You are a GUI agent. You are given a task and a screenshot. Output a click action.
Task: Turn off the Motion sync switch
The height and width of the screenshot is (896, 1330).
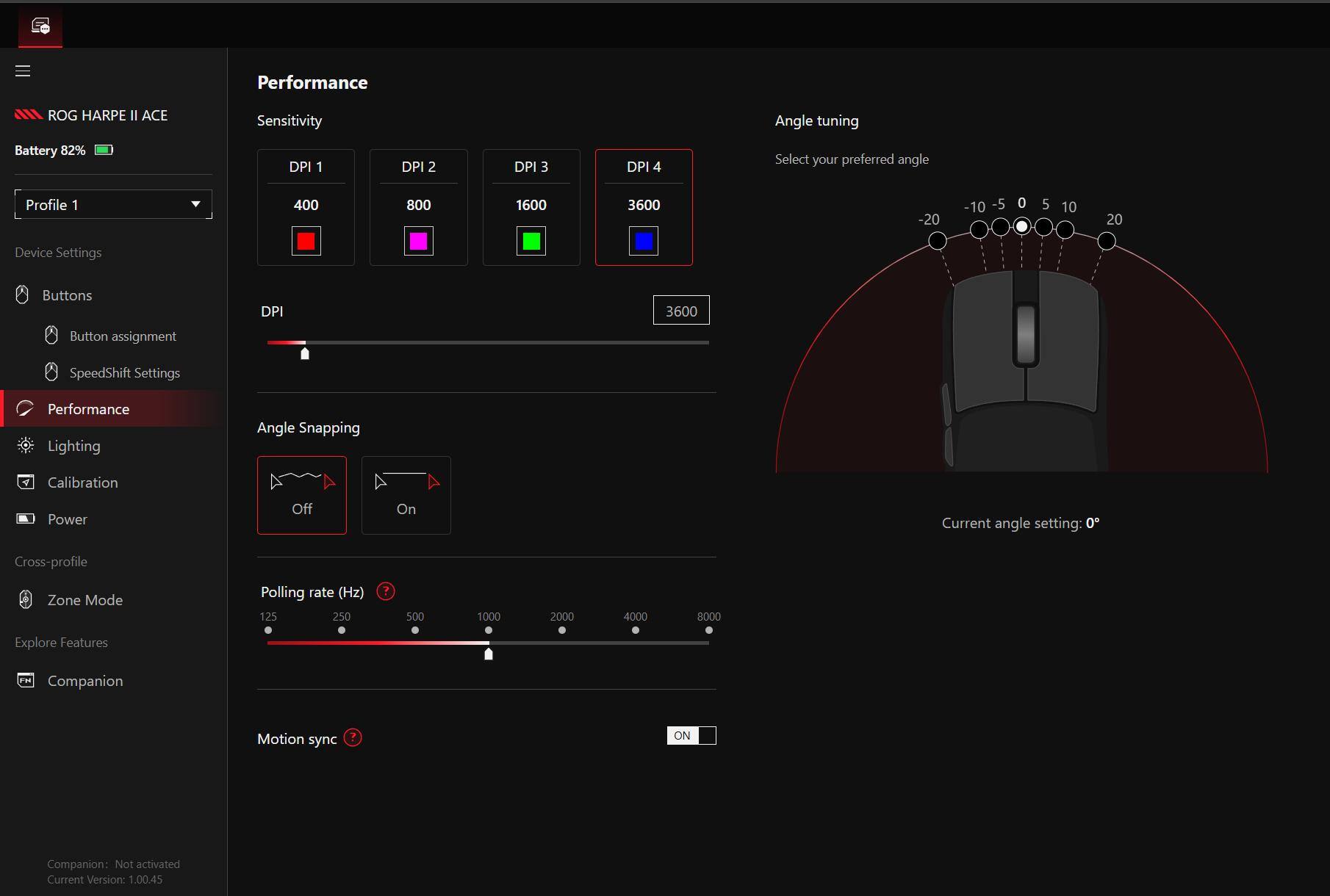tap(691, 736)
